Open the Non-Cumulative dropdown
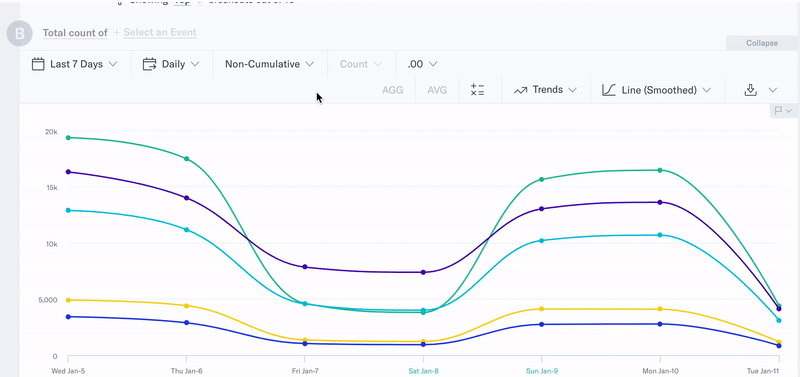 269,64
